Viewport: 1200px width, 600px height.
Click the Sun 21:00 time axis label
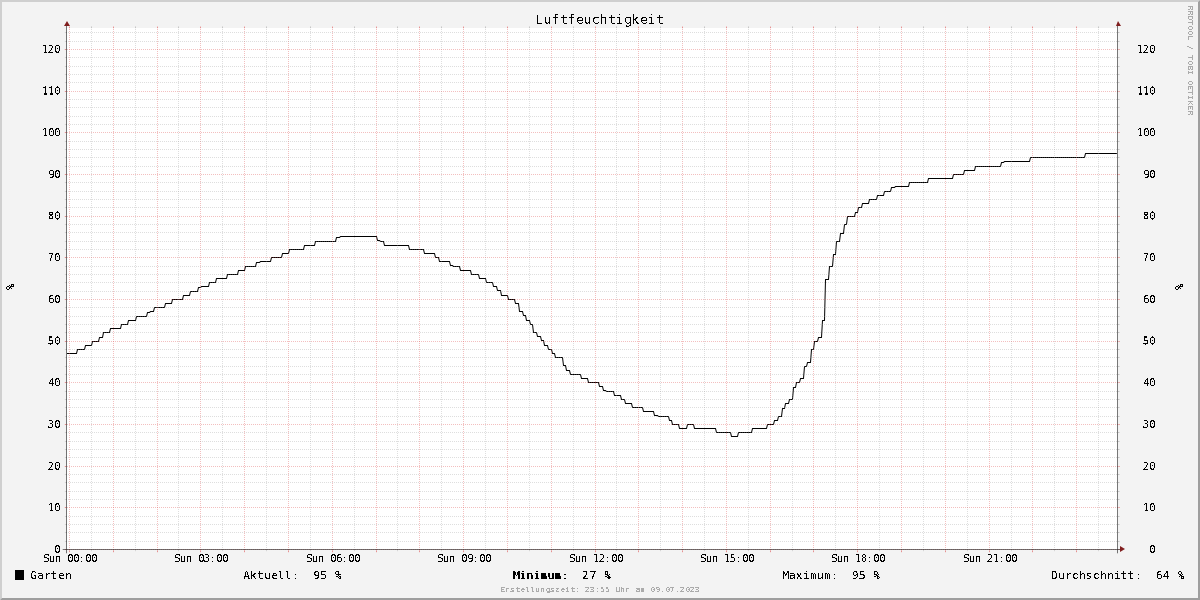pos(990,558)
